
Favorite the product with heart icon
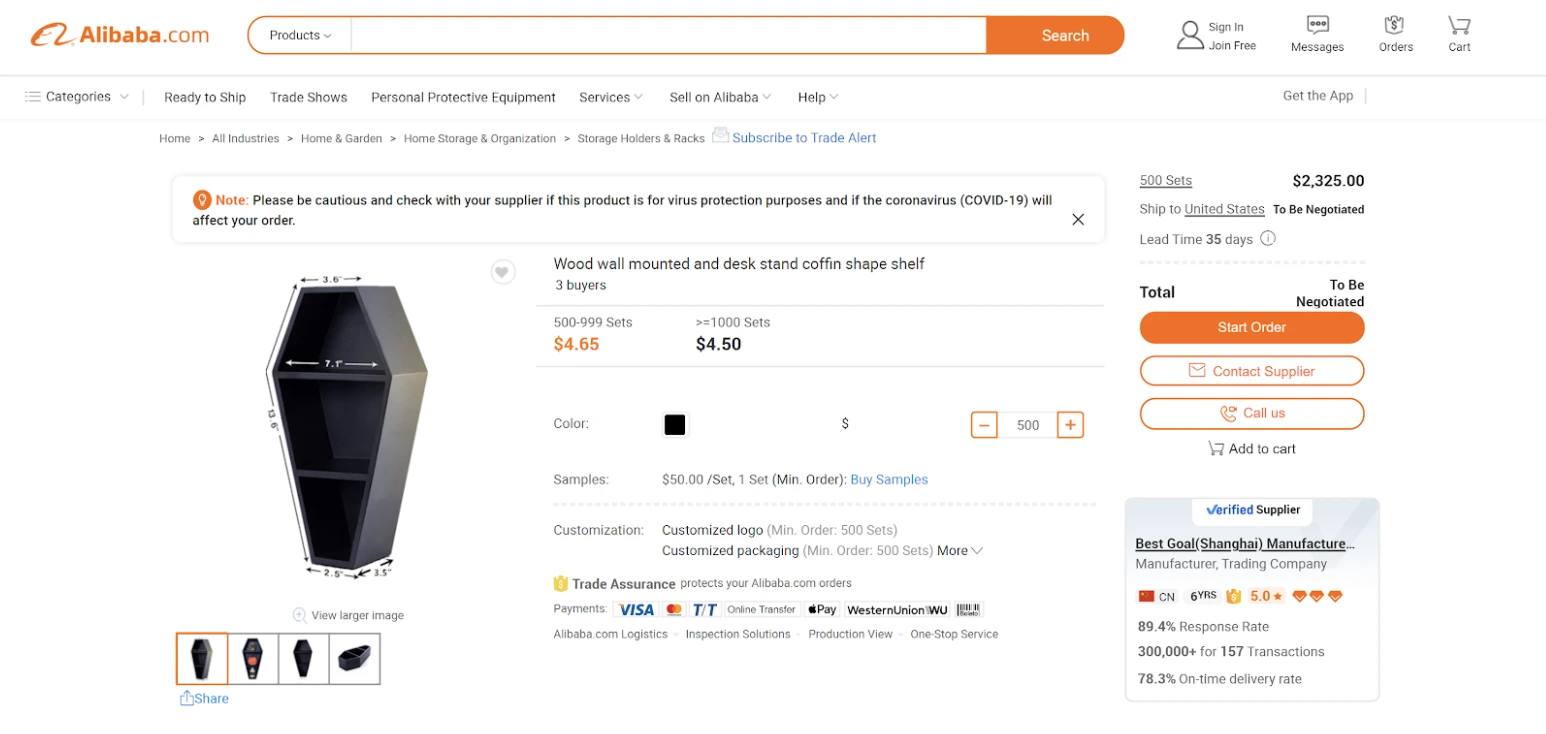503,271
